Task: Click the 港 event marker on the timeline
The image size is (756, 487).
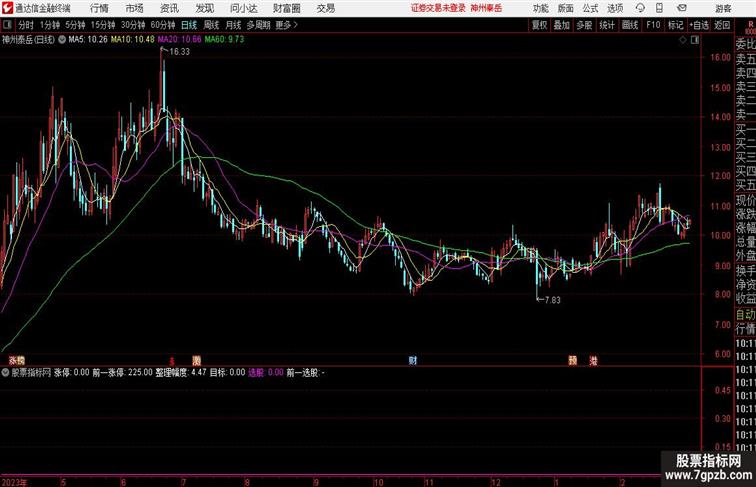Action: point(594,360)
